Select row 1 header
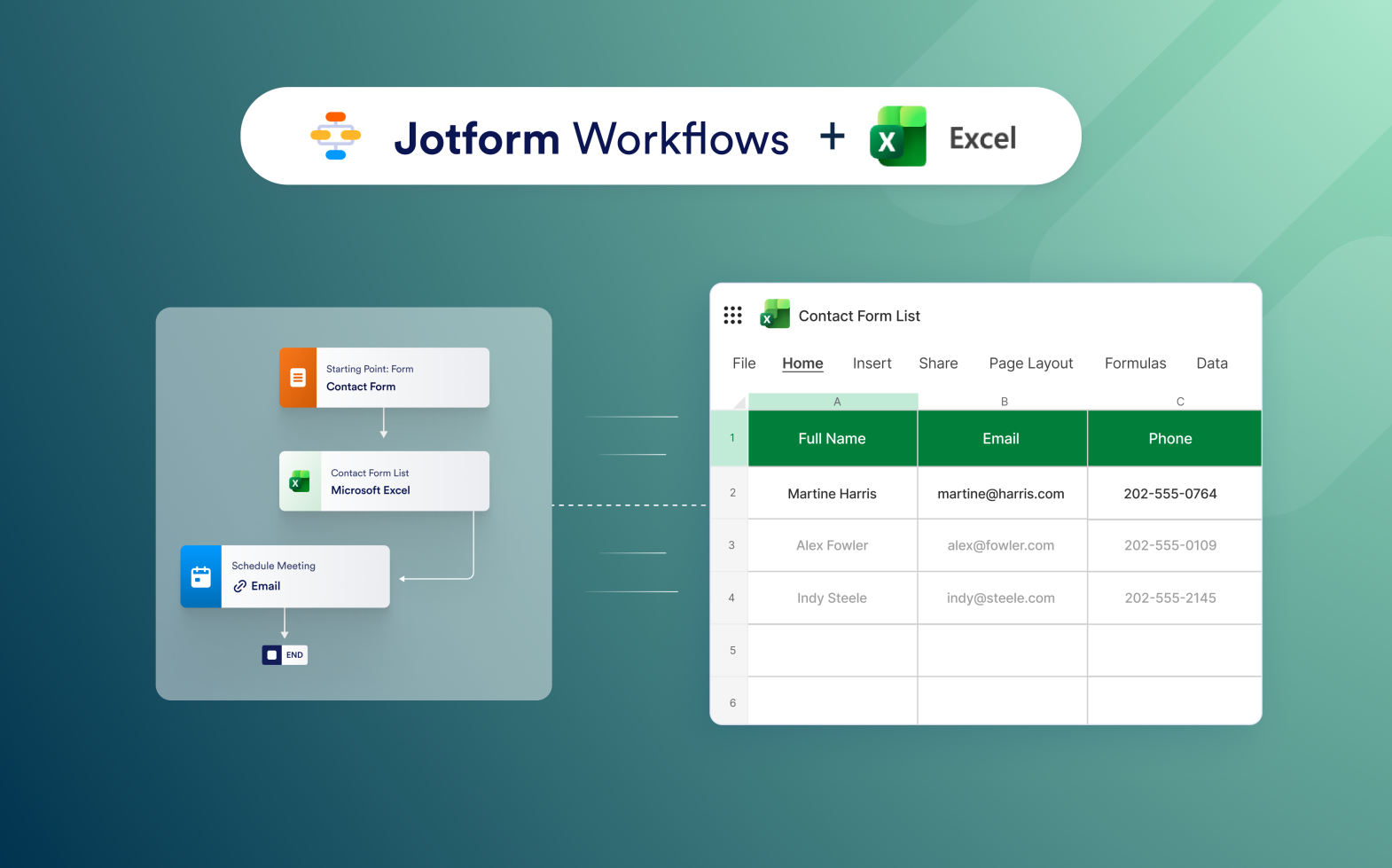Screen dimensions: 1392x868 pyautogui.click(x=730, y=438)
